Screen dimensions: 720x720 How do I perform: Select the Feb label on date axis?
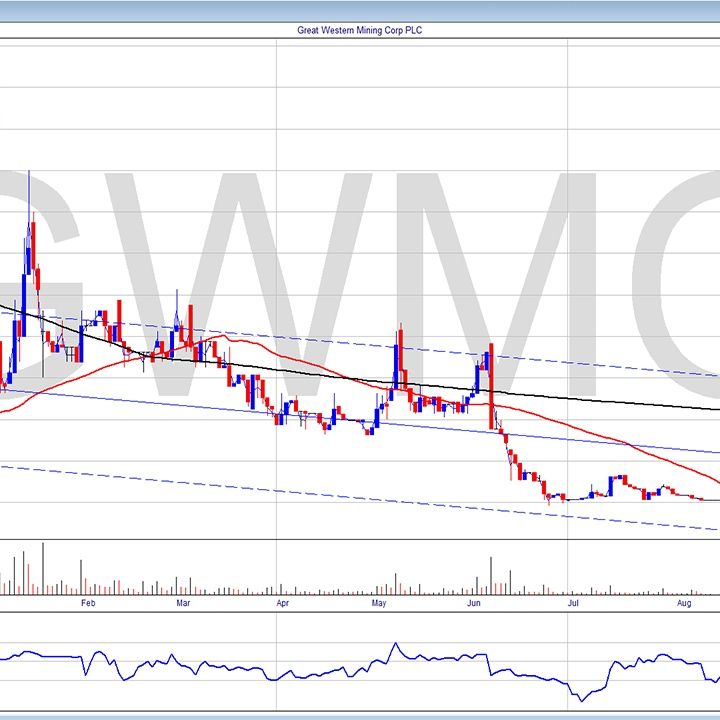[x=87, y=604]
